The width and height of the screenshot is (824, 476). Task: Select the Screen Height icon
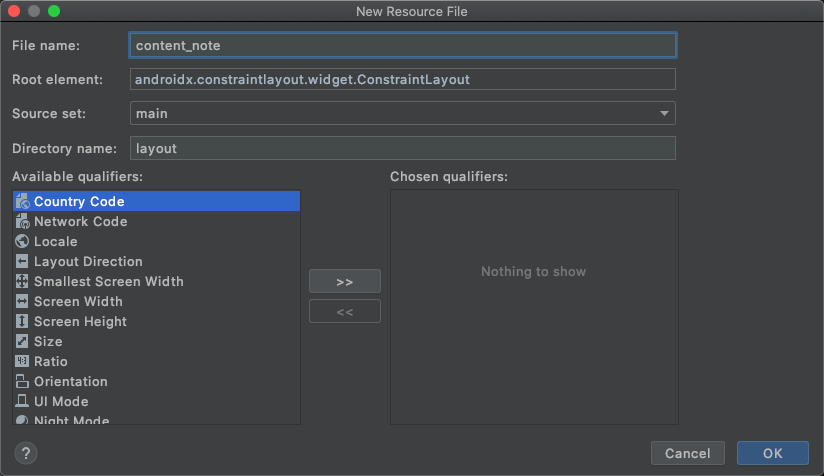tap(23, 321)
